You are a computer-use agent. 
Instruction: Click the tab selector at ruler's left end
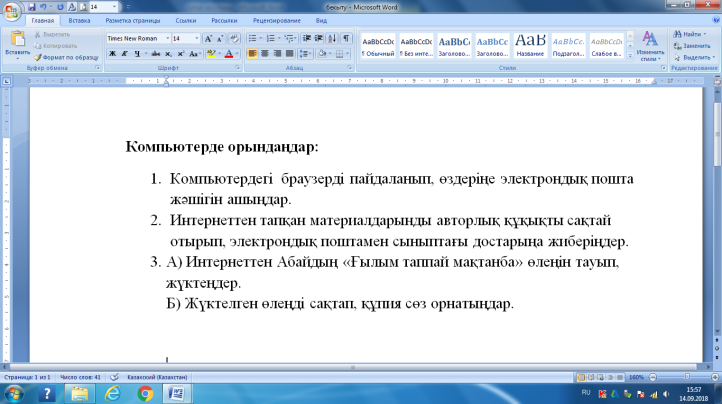pos(6,81)
